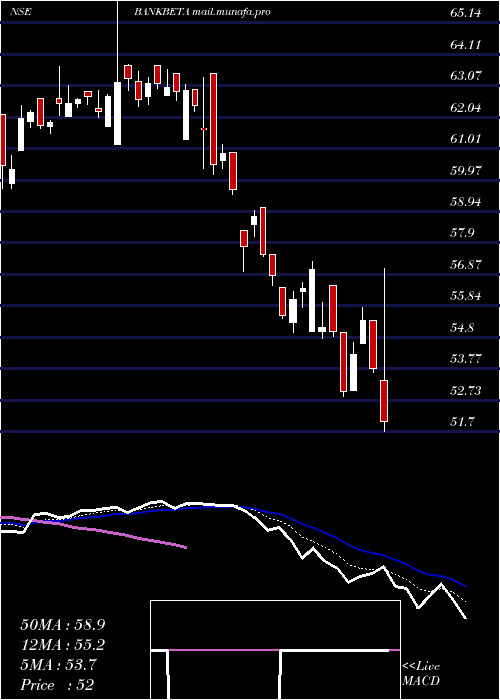Click the 59.97 price axis label
The image size is (500, 700).
[466, 171]
